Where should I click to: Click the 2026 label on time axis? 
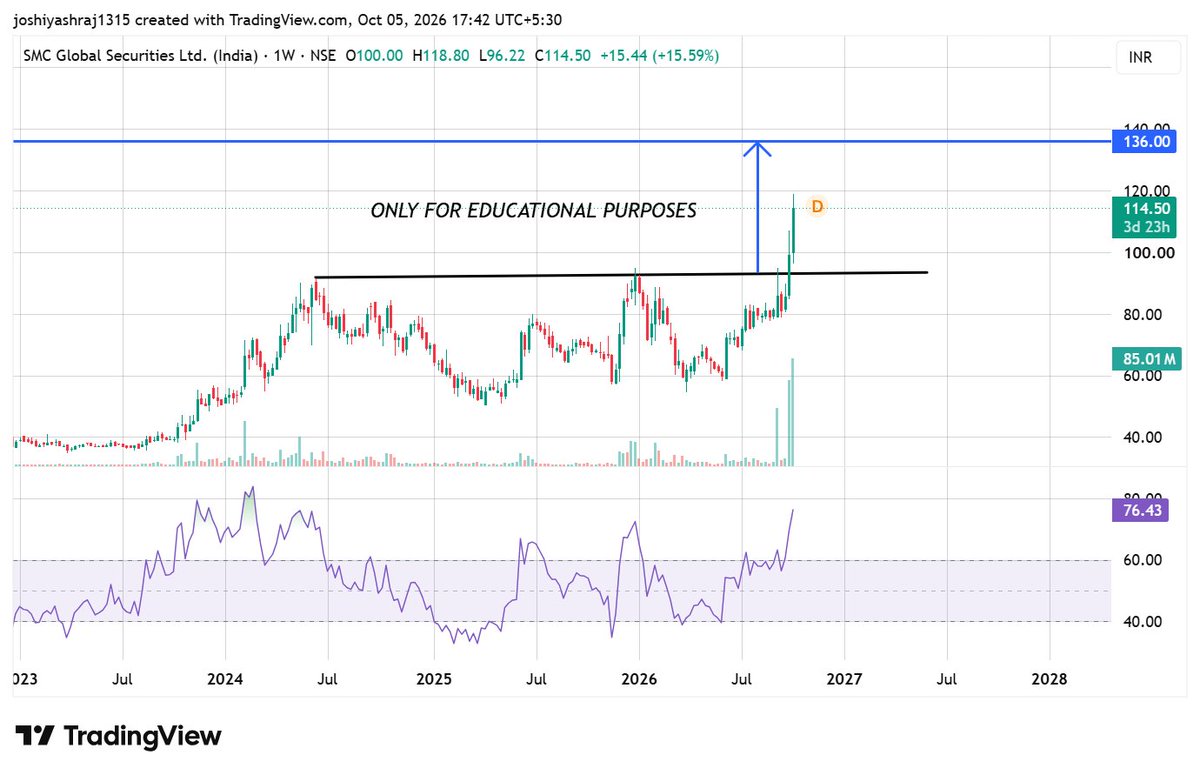point(638,680)
